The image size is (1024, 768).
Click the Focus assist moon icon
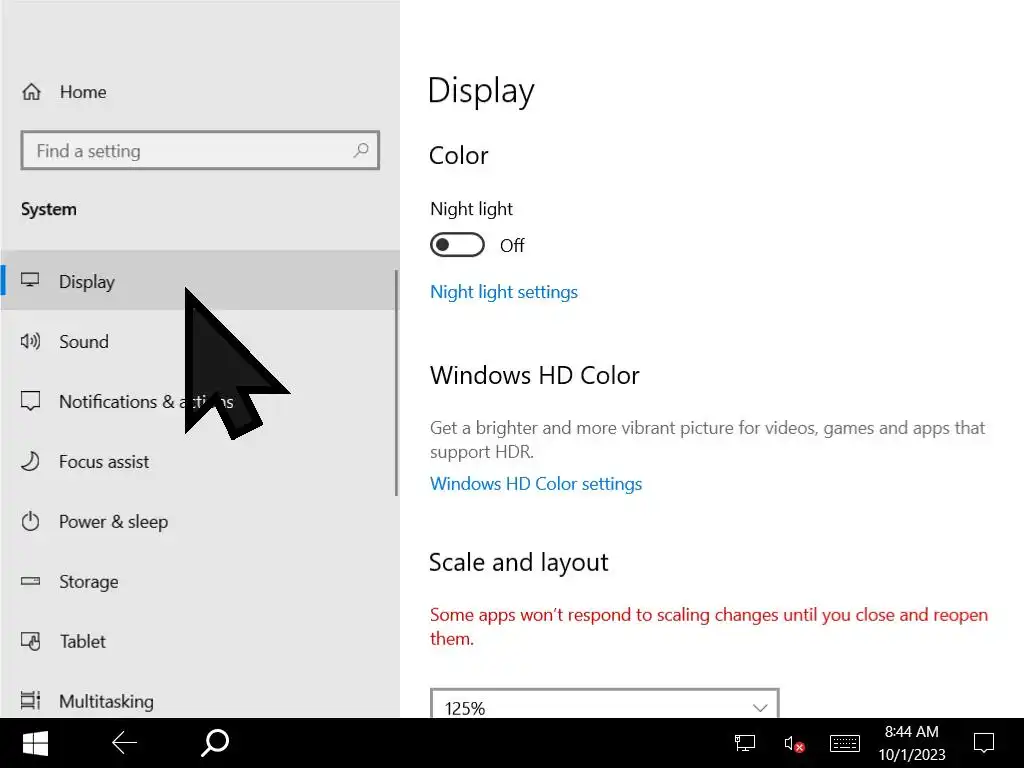click(30, 461)
